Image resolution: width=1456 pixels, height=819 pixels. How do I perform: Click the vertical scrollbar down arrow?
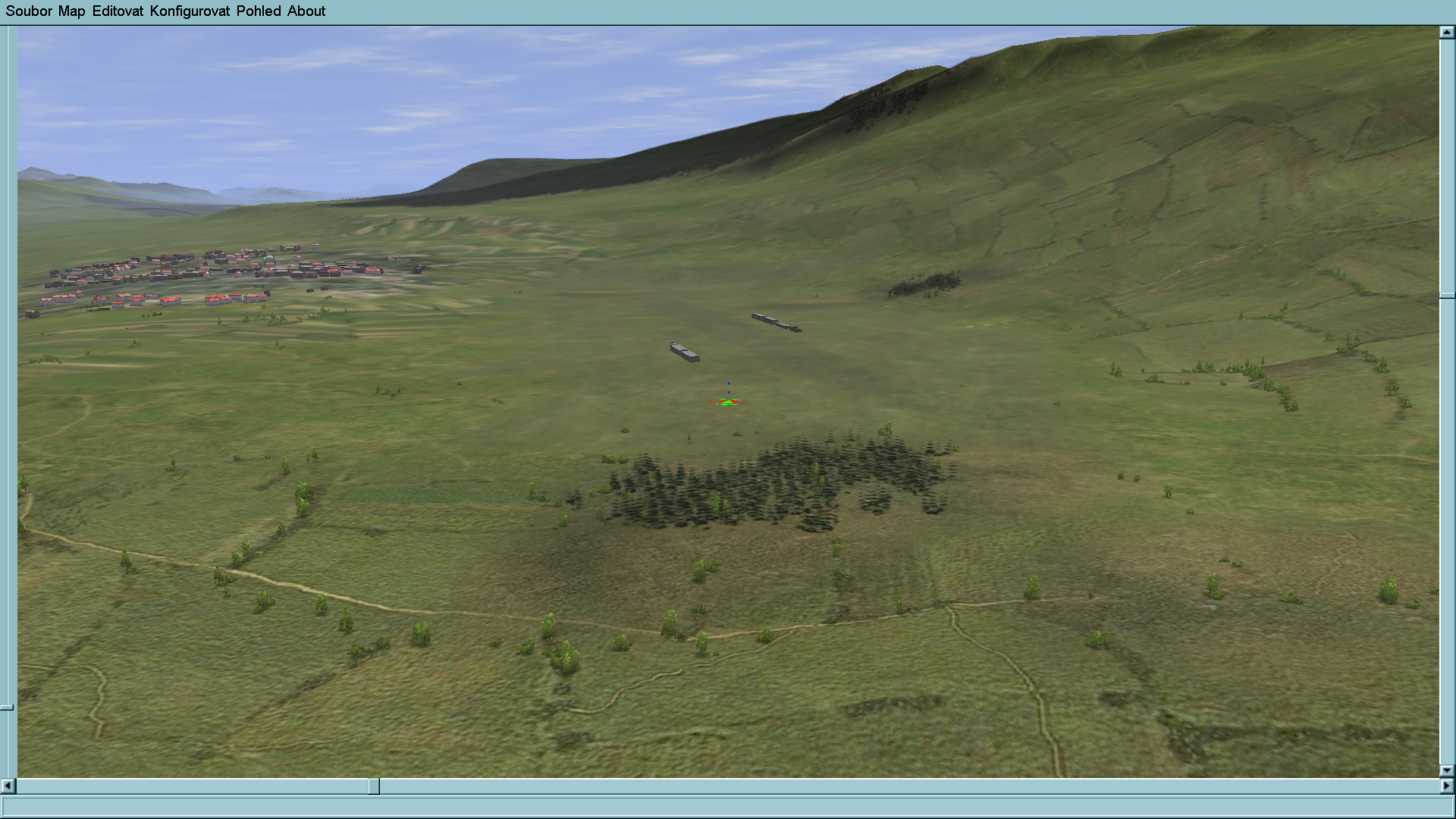coord(1447,770)
